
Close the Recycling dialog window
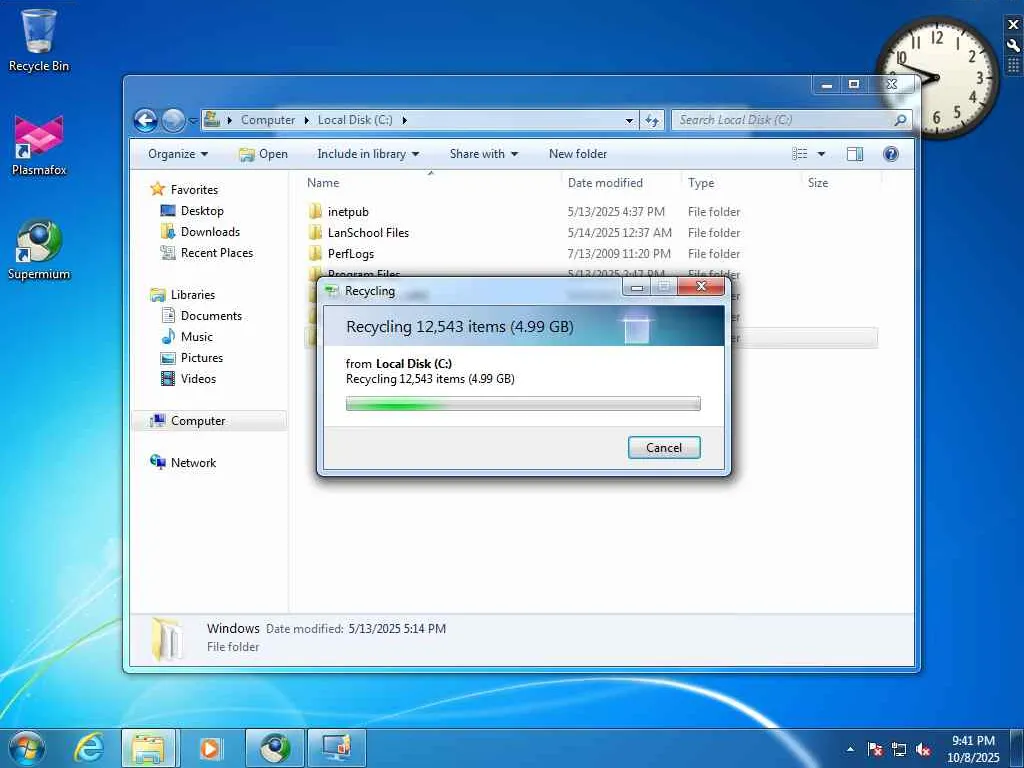[701, 287]
